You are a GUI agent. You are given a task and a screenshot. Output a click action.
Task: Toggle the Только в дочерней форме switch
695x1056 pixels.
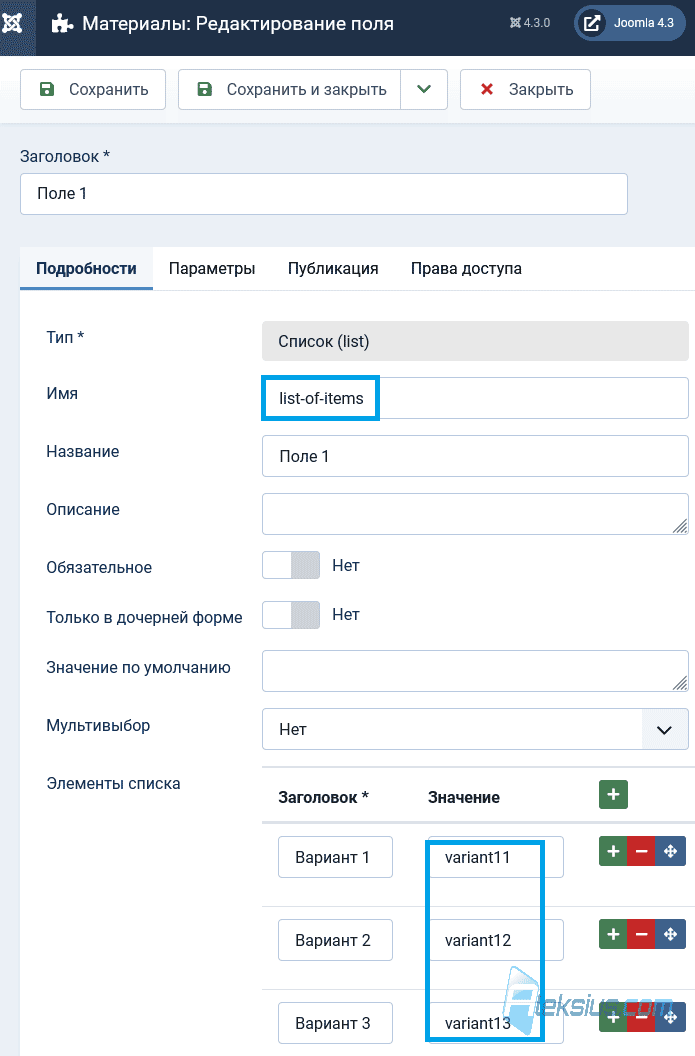pos(291,615)
